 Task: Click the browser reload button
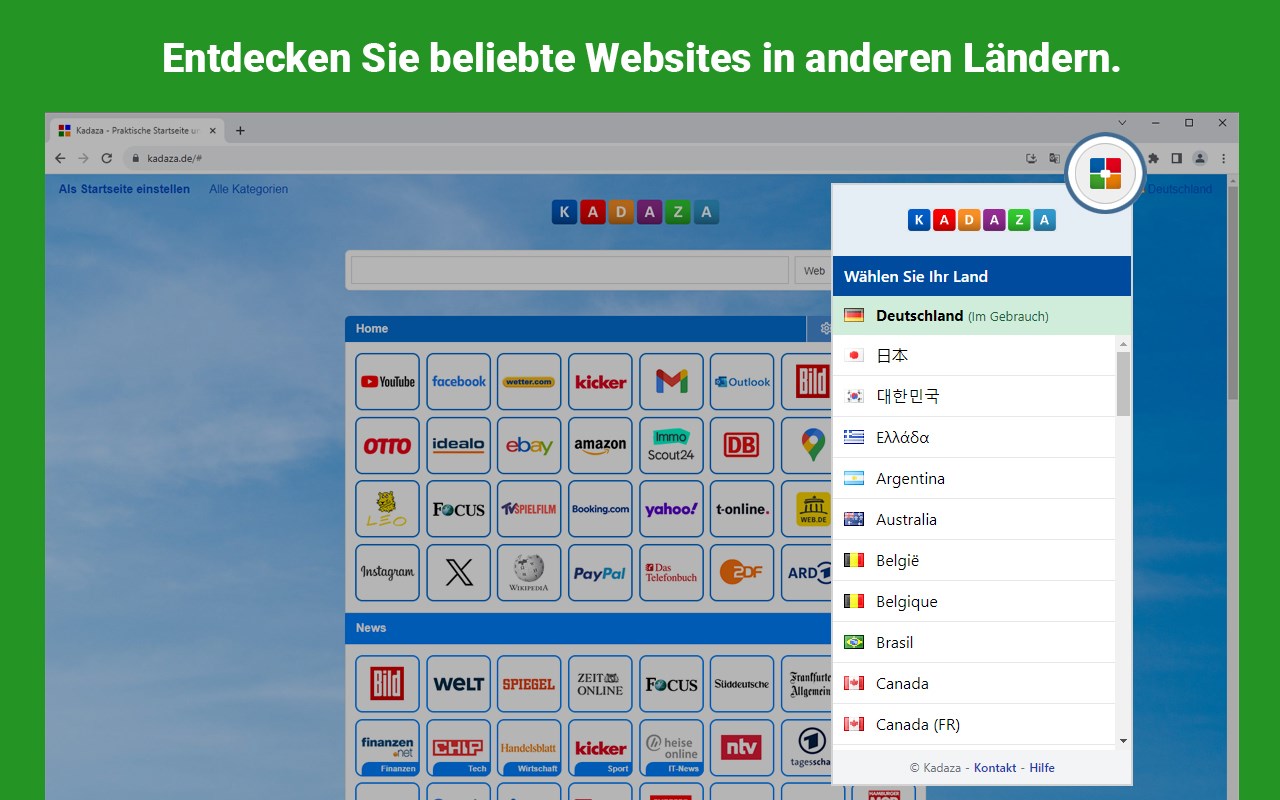(107, 158)
